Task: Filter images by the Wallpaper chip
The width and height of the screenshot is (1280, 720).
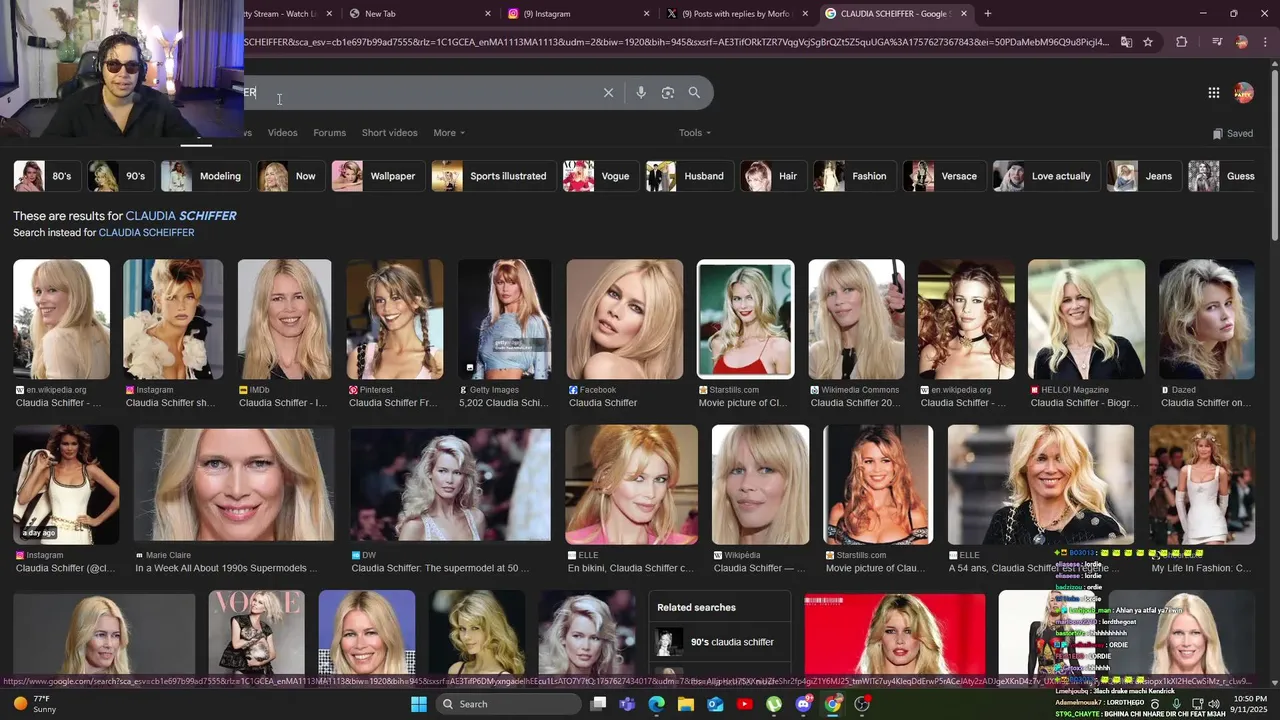Action: [x=377, y=176]
